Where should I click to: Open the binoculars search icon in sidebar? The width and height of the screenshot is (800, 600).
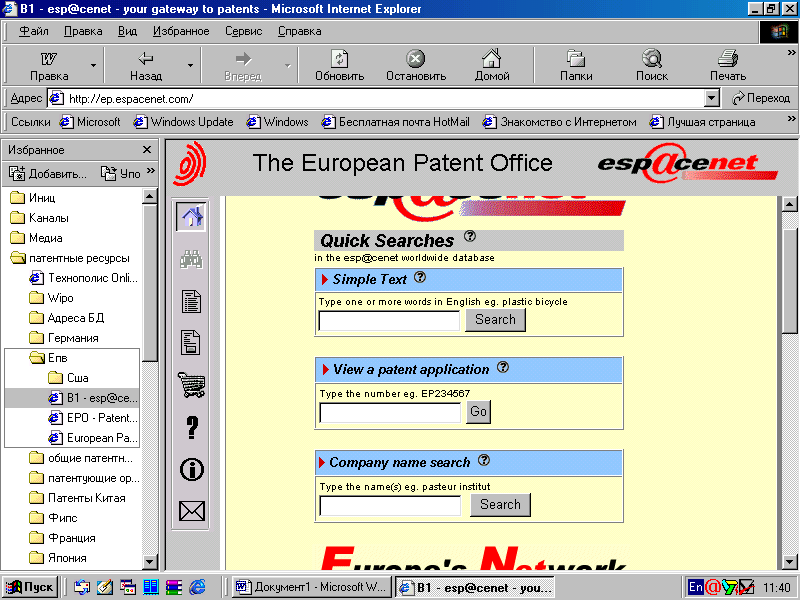tap(191, 260)
